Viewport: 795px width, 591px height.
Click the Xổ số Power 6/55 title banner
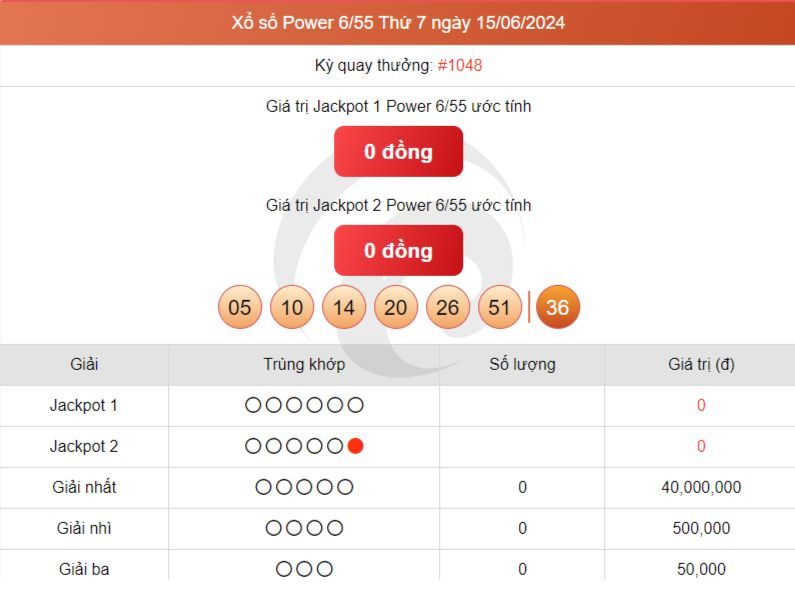point(398,22)
